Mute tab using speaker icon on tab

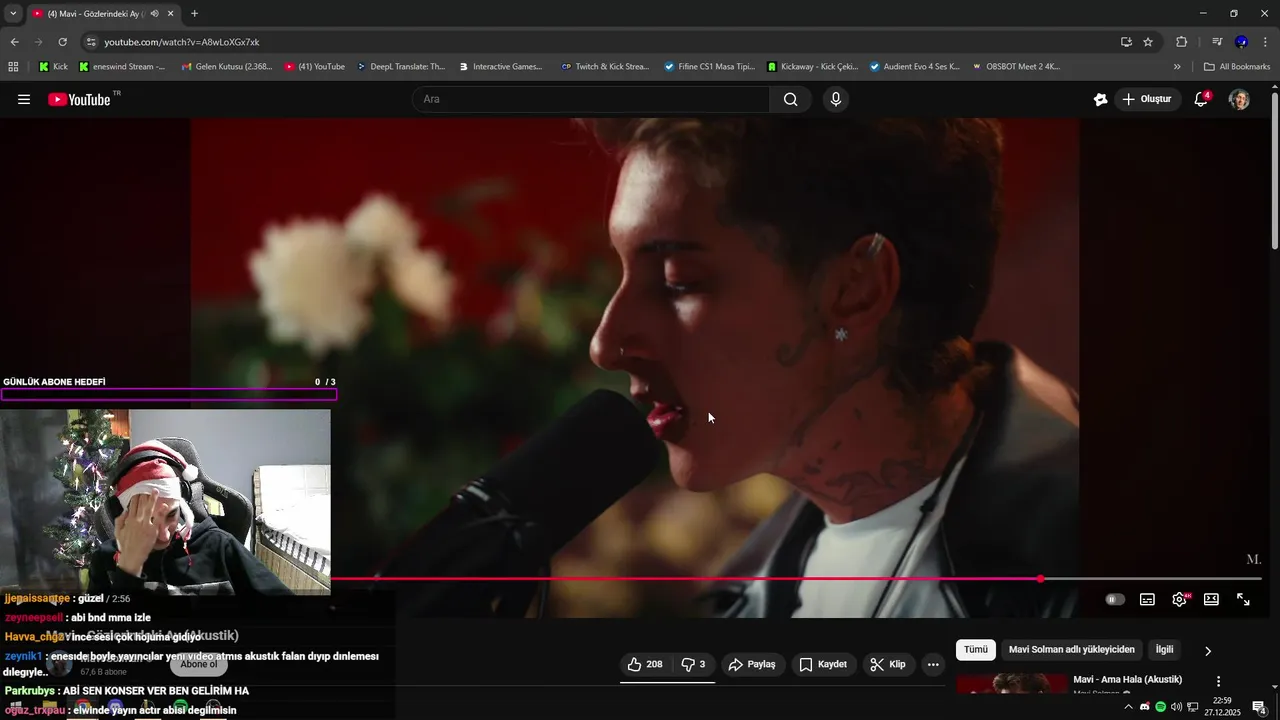click(154, 14)
